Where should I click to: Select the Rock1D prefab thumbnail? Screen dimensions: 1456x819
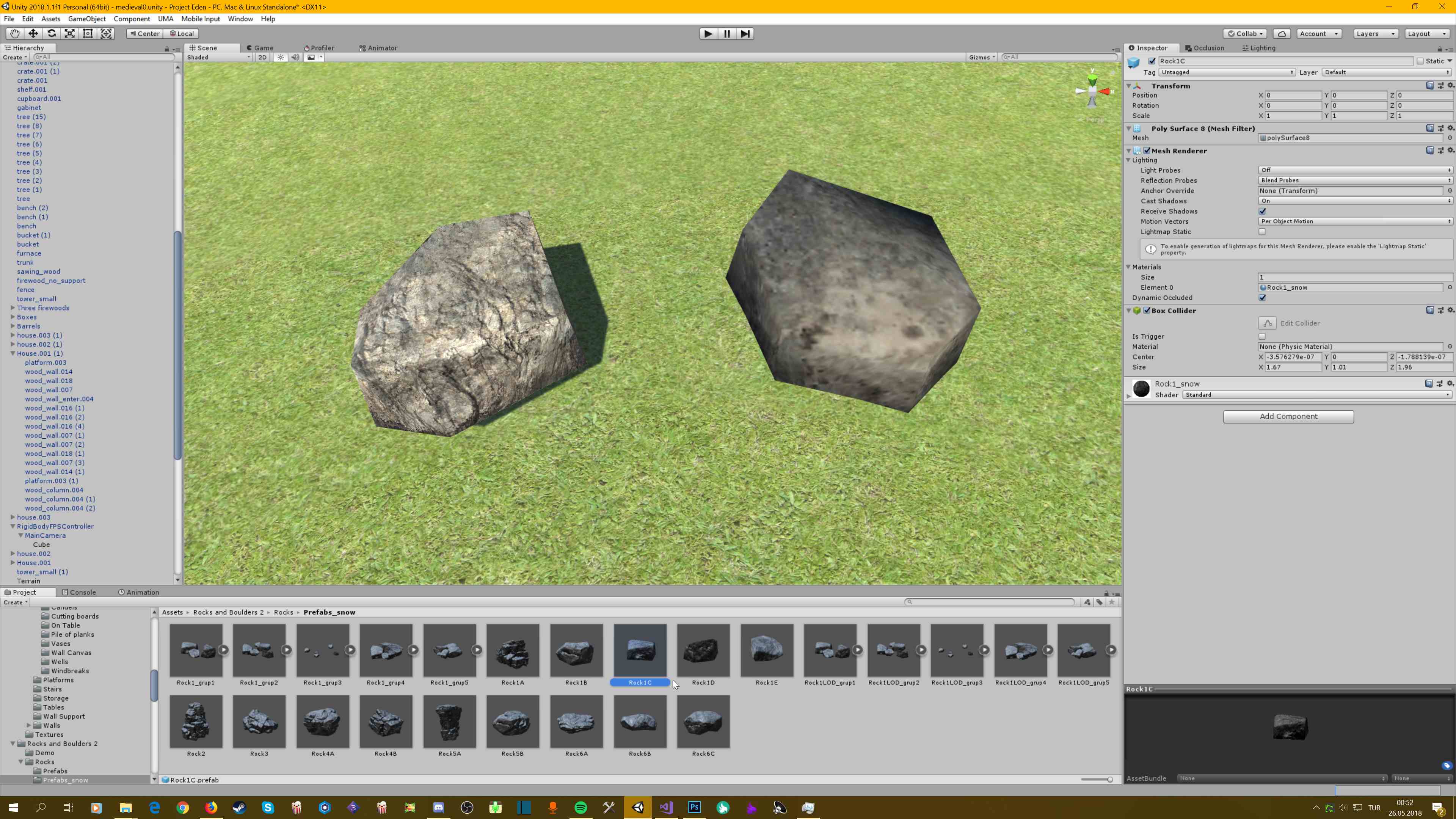coord(703,650)
